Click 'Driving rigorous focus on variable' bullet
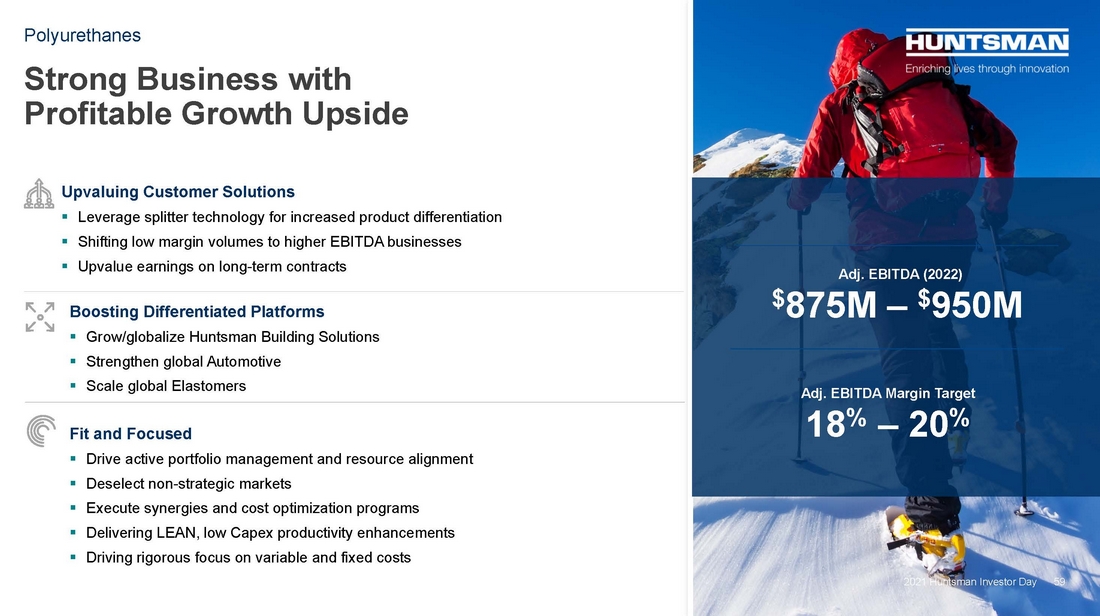The height and width of the screenshot is (616, 1100). [248, 557]
